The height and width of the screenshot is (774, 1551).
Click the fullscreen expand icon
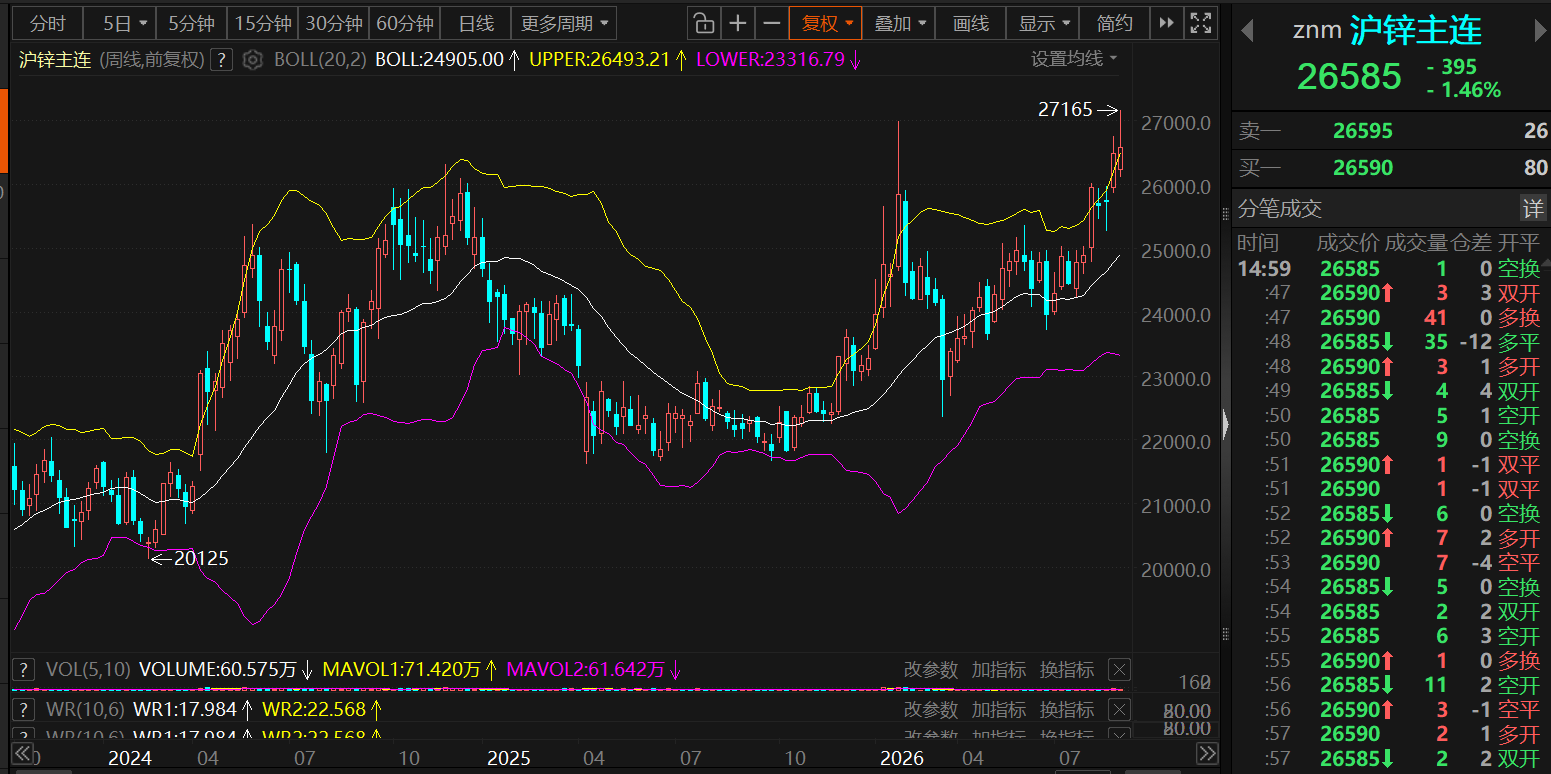click(x=1201, y=23)
